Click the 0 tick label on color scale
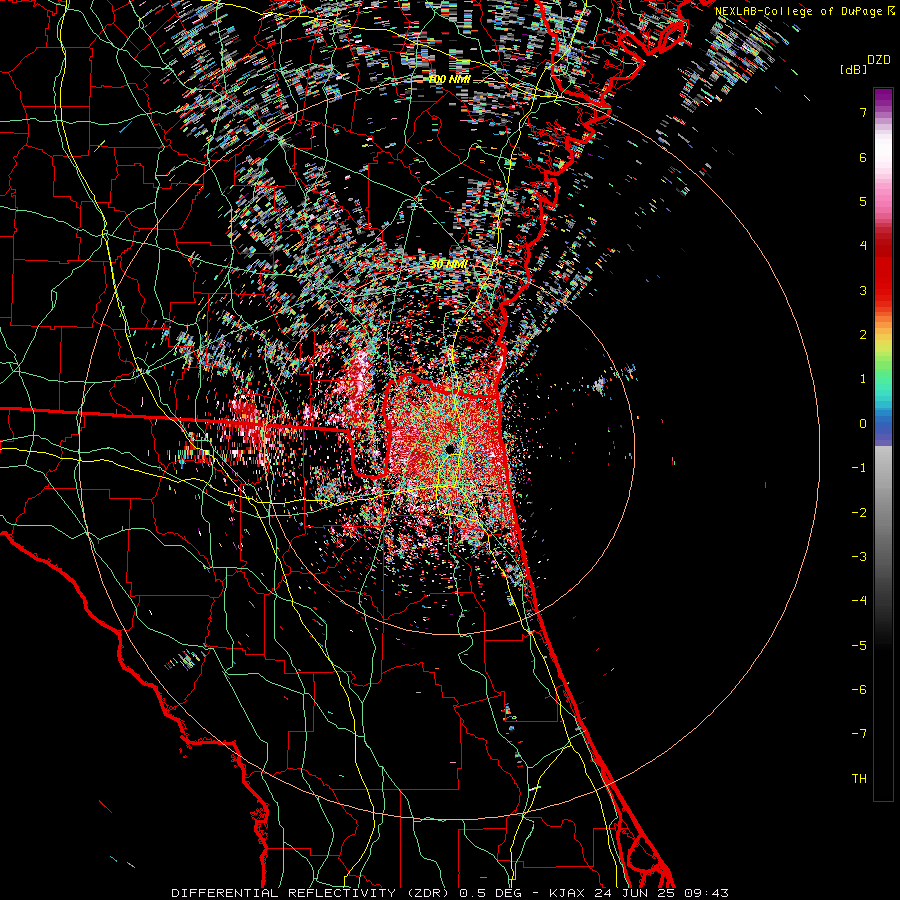This screenshot has width=900, height=900. tap(863, 424)
